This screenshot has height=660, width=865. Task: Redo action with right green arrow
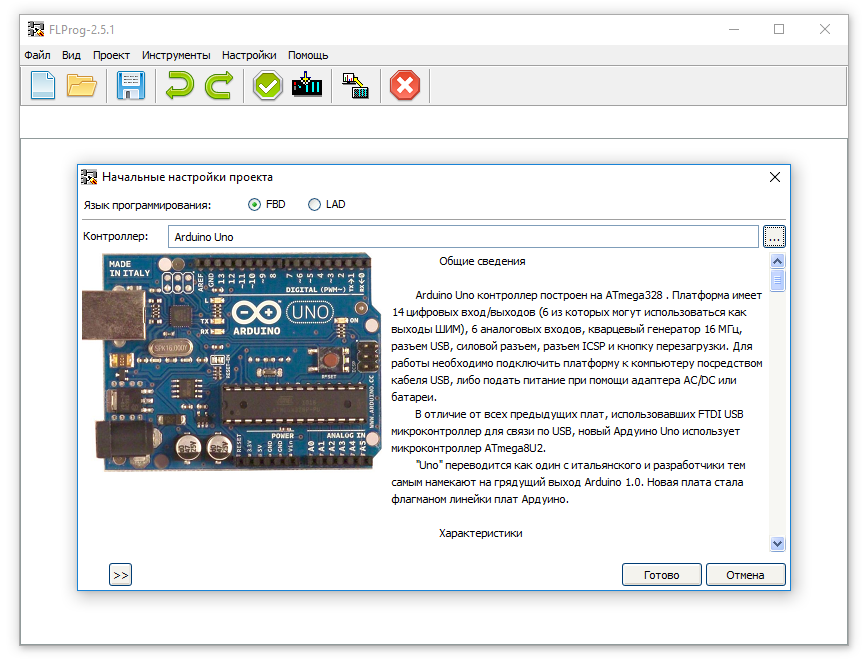click(x=219, y=86)
